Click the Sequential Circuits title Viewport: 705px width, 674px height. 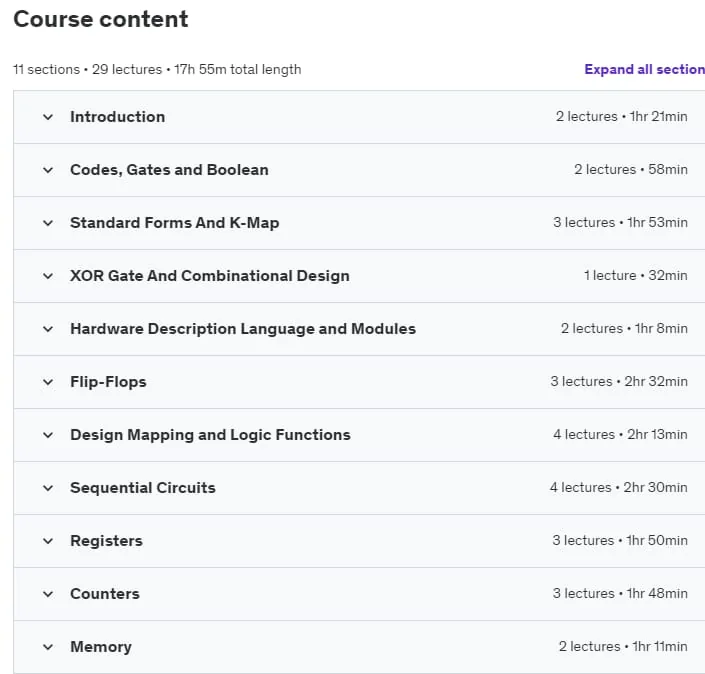pos(143,488)
